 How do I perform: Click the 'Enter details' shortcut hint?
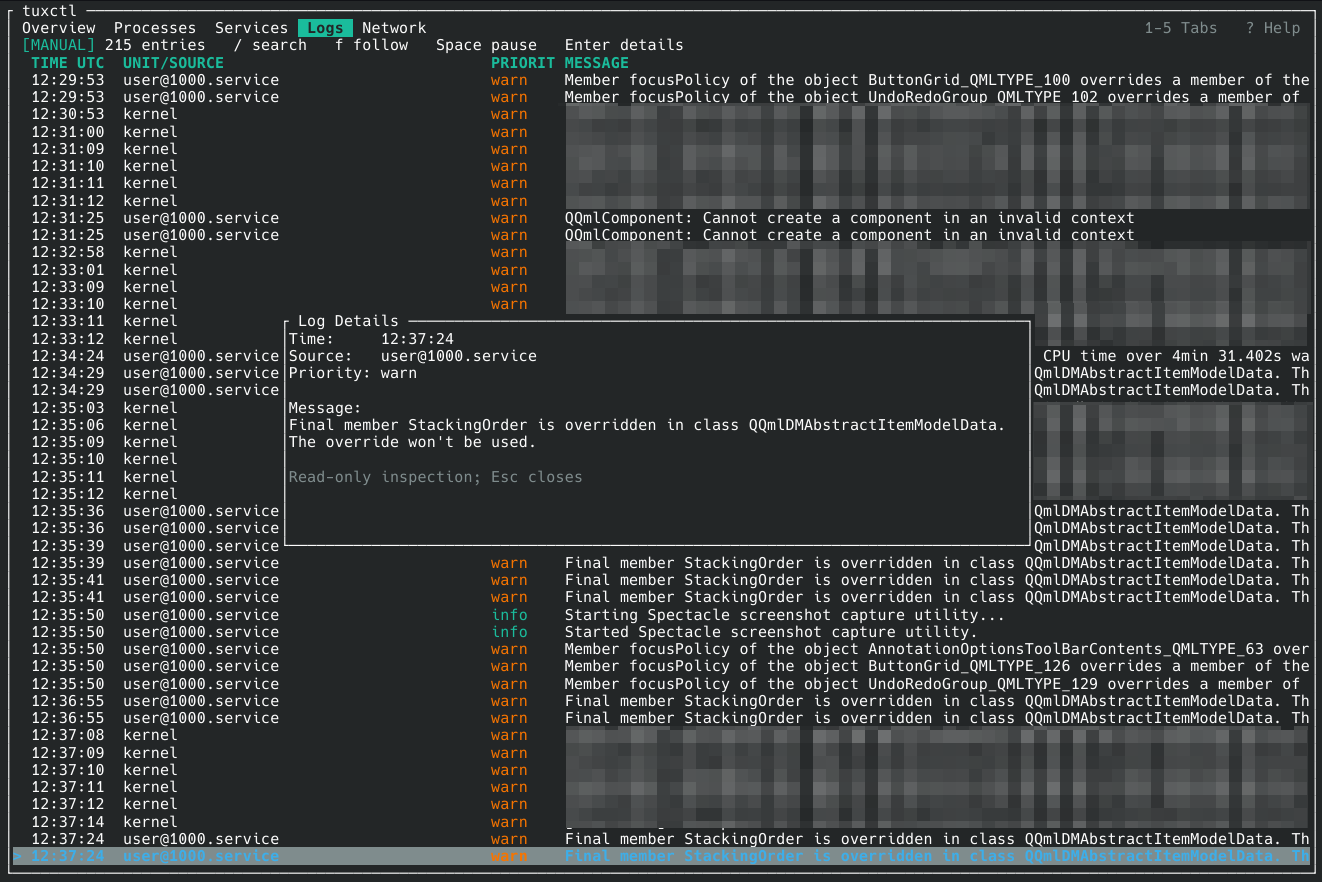coord(624,45)
